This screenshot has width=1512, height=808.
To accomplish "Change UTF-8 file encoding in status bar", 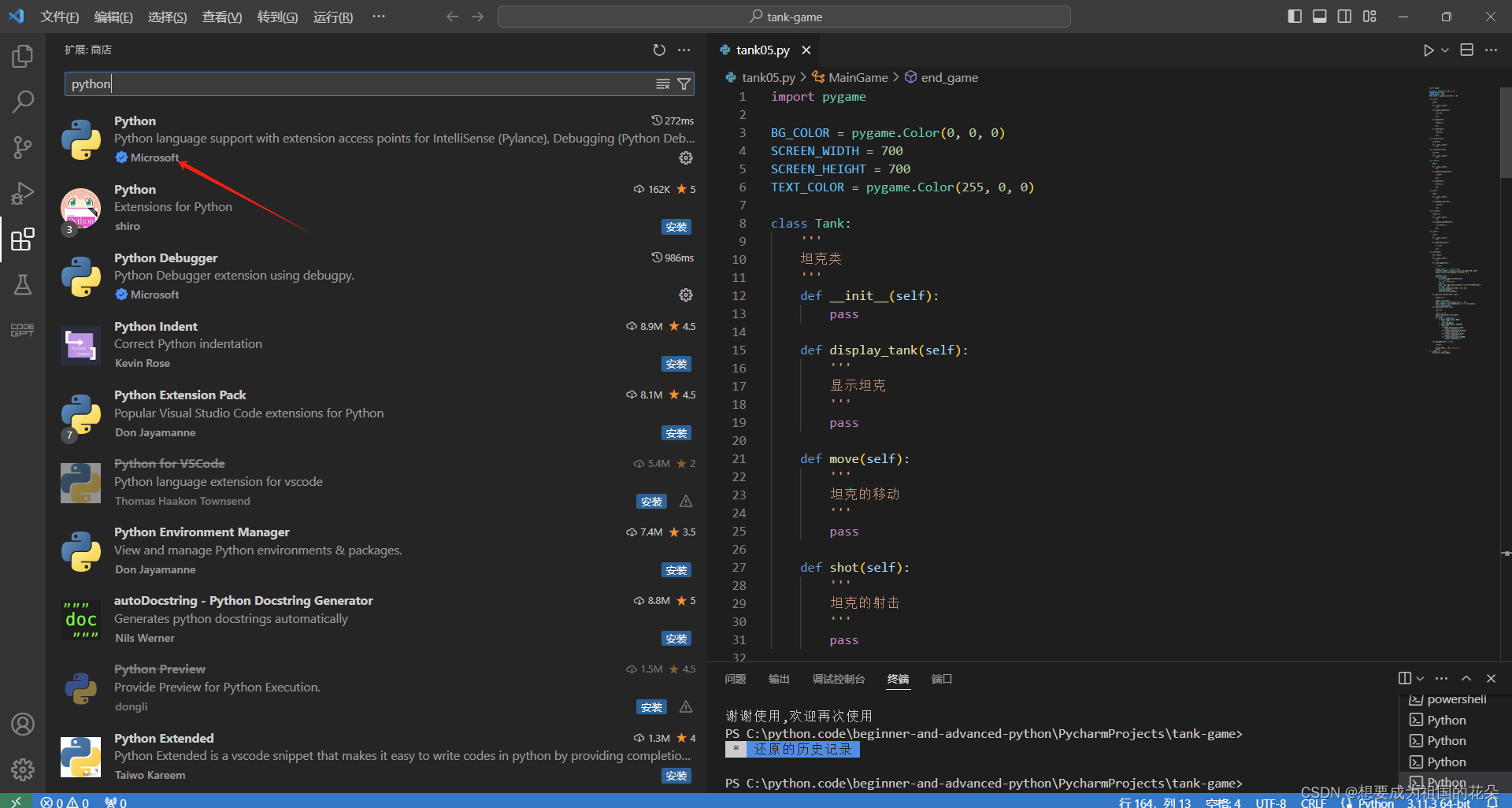I will [x=1271, y=802].
